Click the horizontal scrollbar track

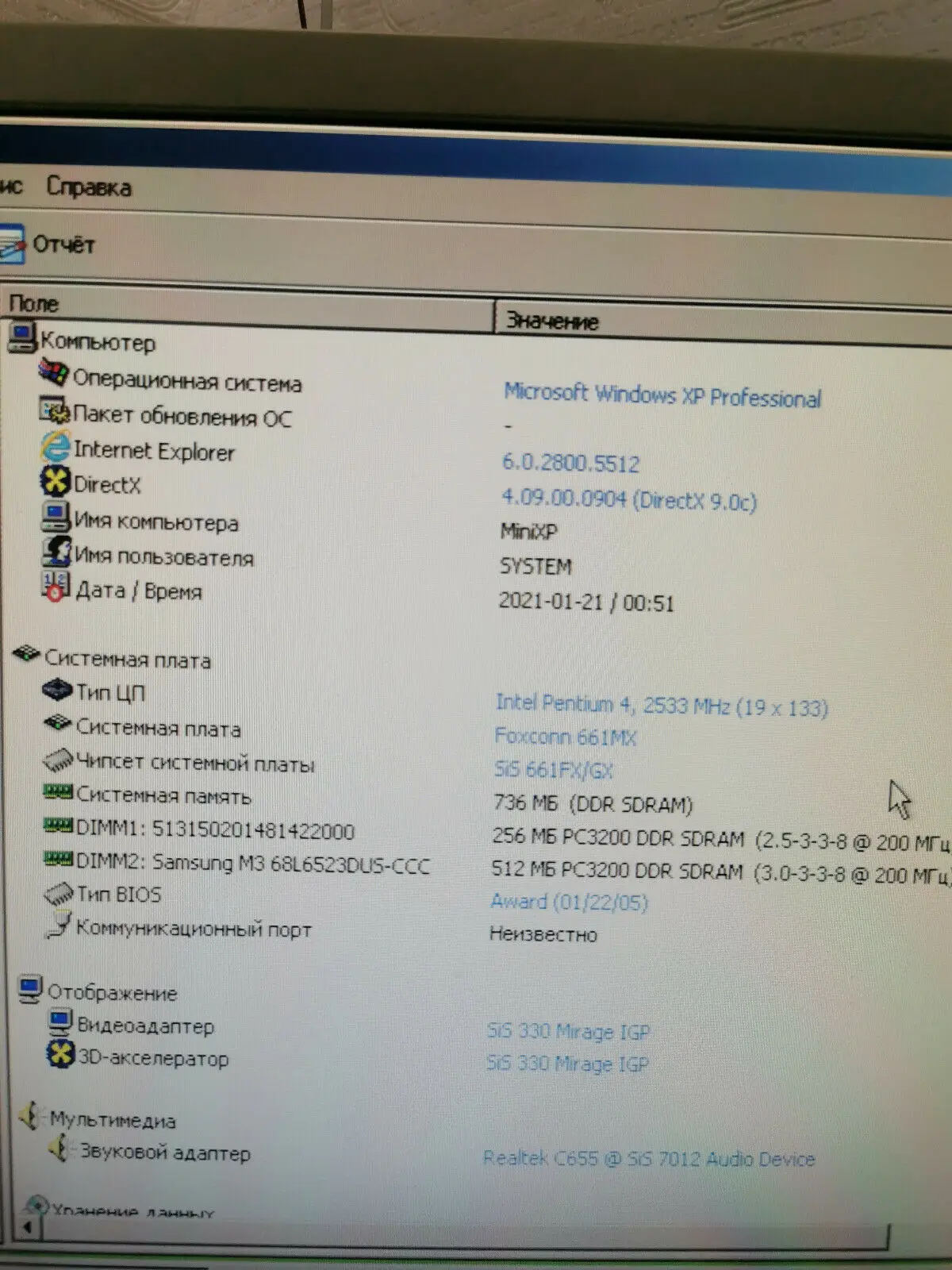(x=464, y=1235)
